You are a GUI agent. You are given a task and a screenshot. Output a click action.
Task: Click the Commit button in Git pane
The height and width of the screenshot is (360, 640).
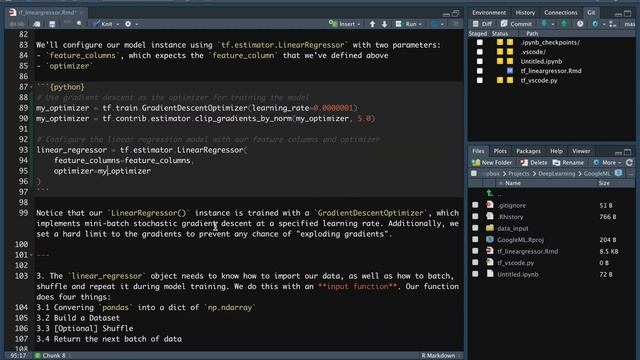coord(516,24)
